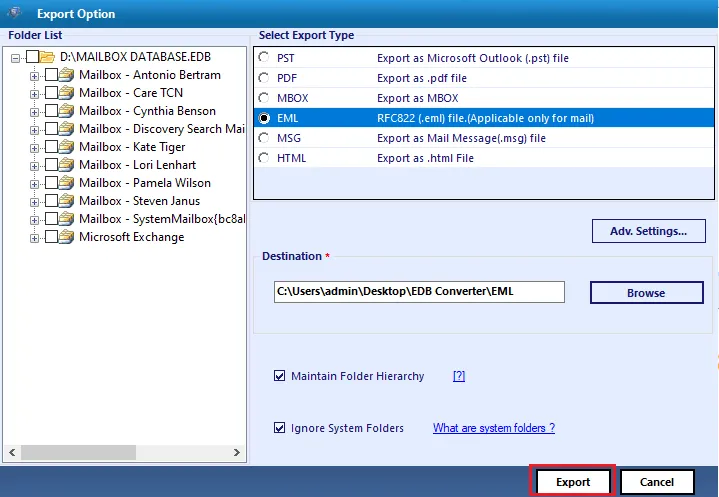Open 'What are system folders ?' link
719x497 pixels.
[494, 428]
